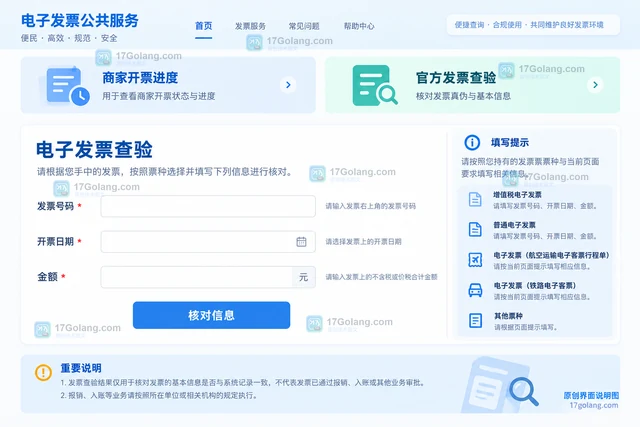Click the 用于查看商家开票状态与进度 description
Screen dimensions: 640x427
(x=159, y=96)
